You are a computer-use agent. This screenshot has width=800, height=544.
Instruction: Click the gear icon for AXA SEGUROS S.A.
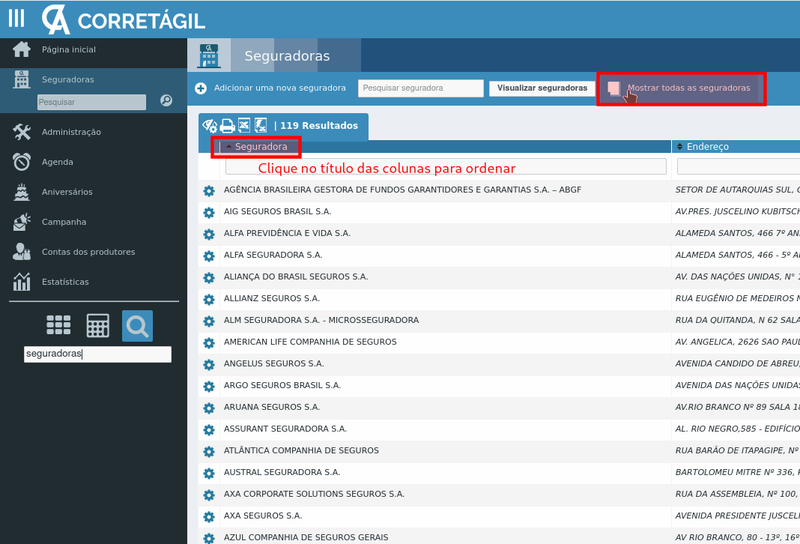pos(209,516)
